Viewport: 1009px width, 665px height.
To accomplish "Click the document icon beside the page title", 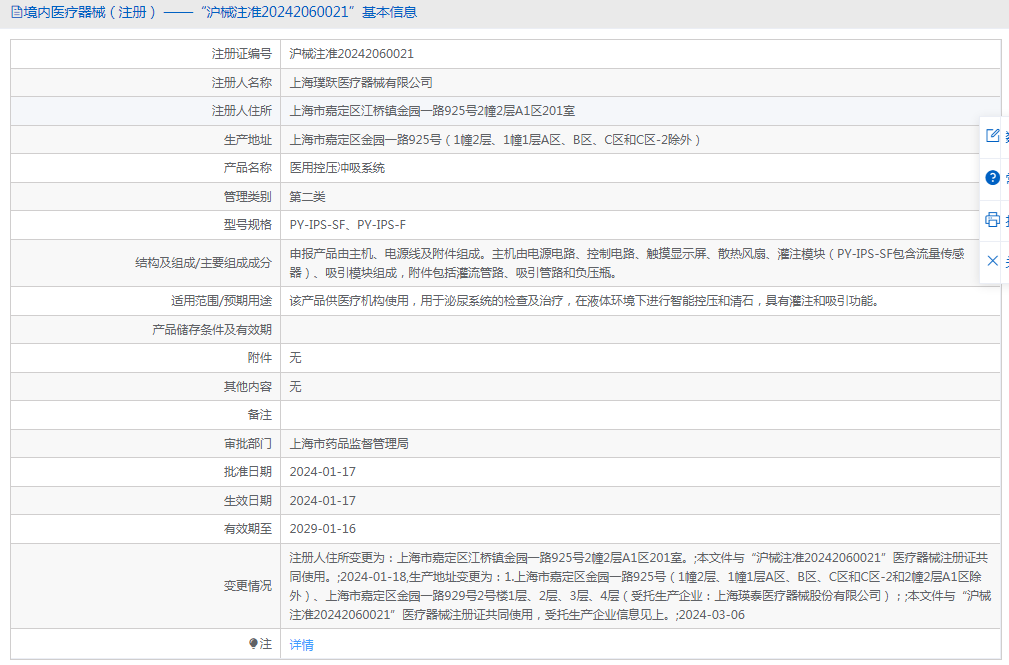I will [x=17, y=12].
